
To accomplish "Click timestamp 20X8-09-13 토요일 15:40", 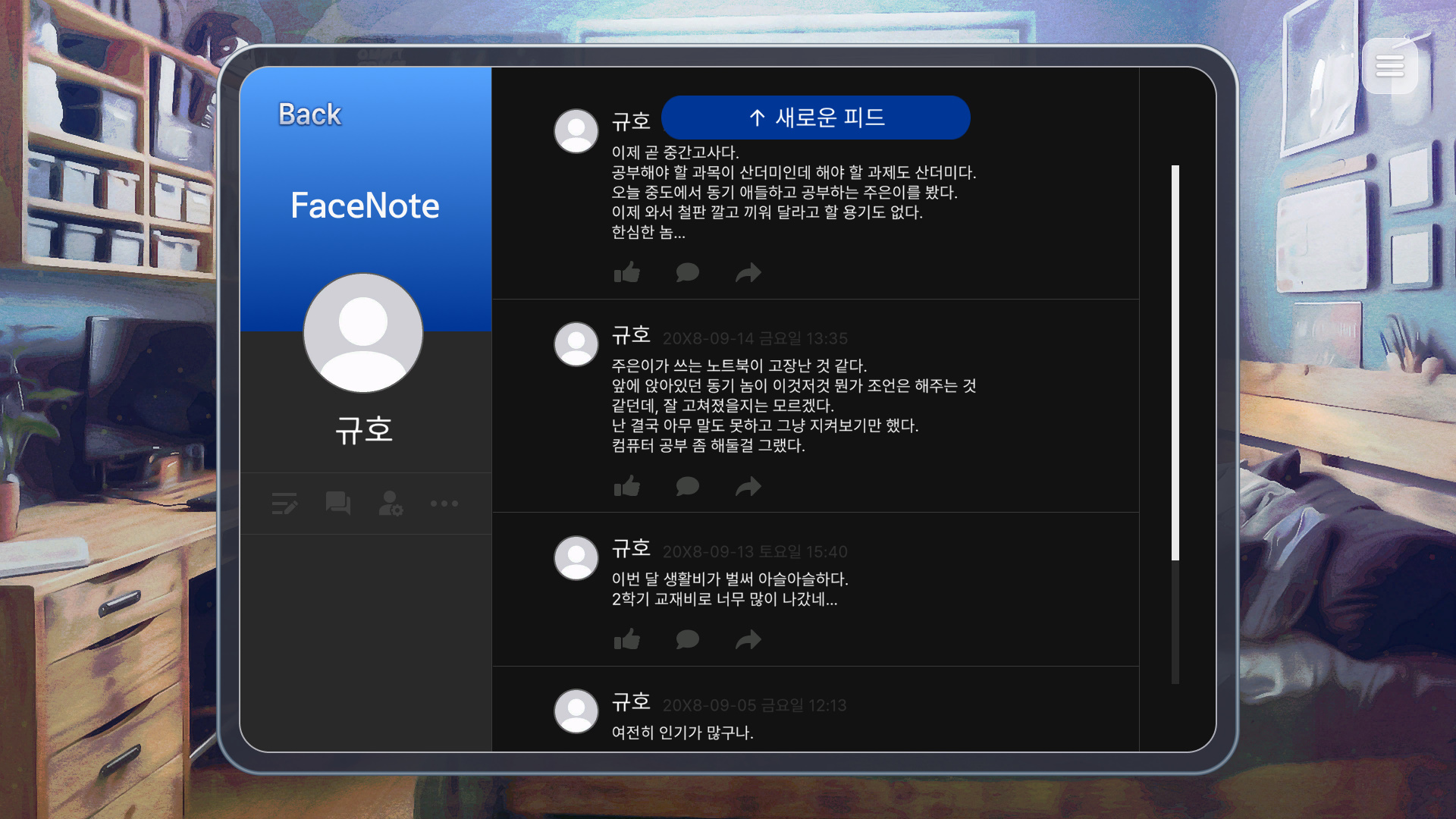I will point(755,552).
